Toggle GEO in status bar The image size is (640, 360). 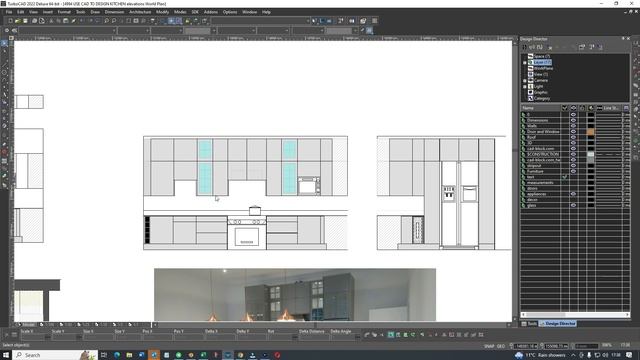[x=501, y=346]
